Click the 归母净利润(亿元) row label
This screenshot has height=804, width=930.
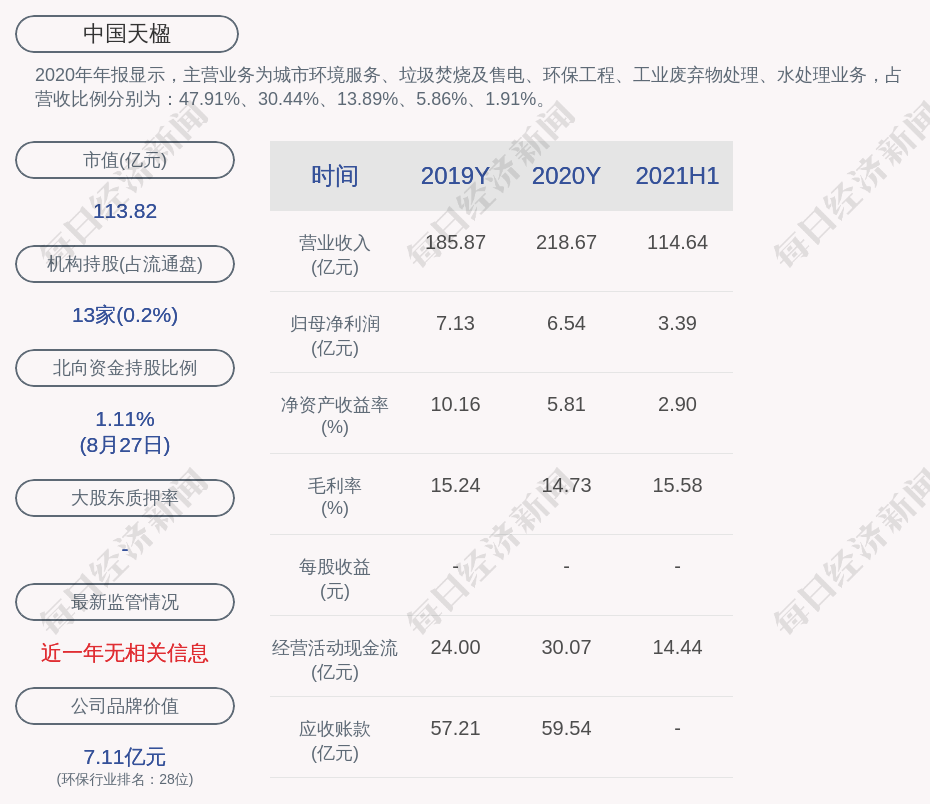tap(335, 336)
